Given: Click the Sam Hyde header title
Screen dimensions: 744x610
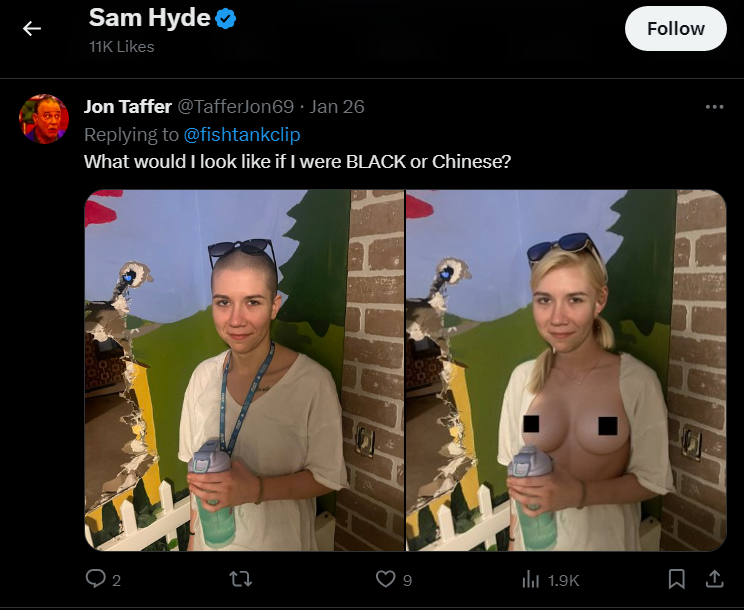Looking at the screenshot, I should coord(149,18).
